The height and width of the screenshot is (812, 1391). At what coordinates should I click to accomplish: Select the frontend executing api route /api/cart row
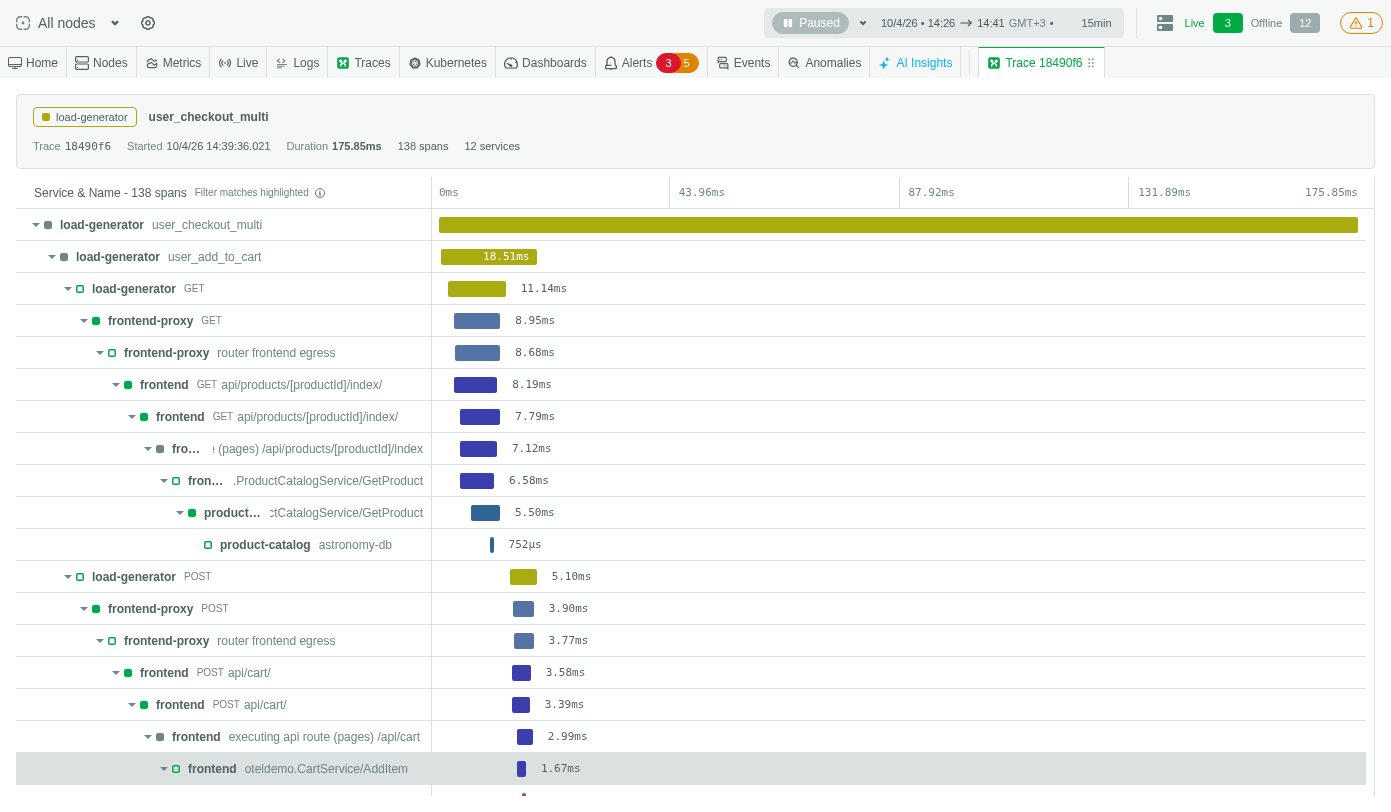click(x=691, y=737)
